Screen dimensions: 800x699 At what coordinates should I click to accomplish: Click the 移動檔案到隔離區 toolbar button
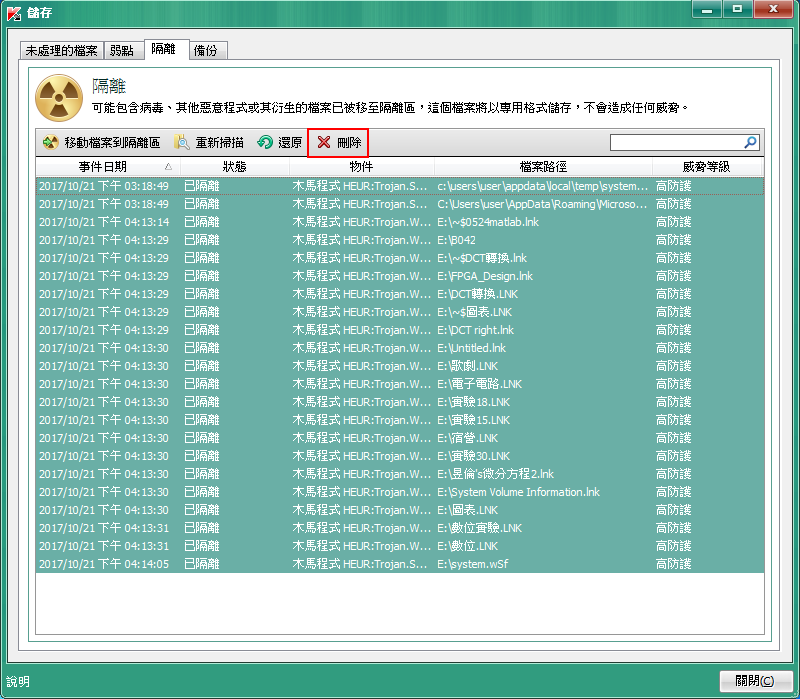(101, 143)
